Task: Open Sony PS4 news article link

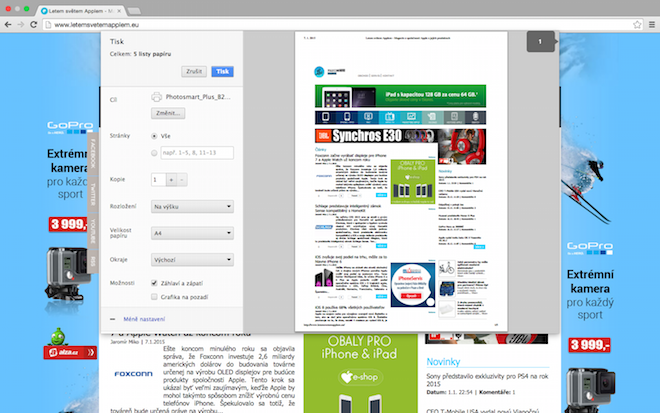Action: pos(487,380)
